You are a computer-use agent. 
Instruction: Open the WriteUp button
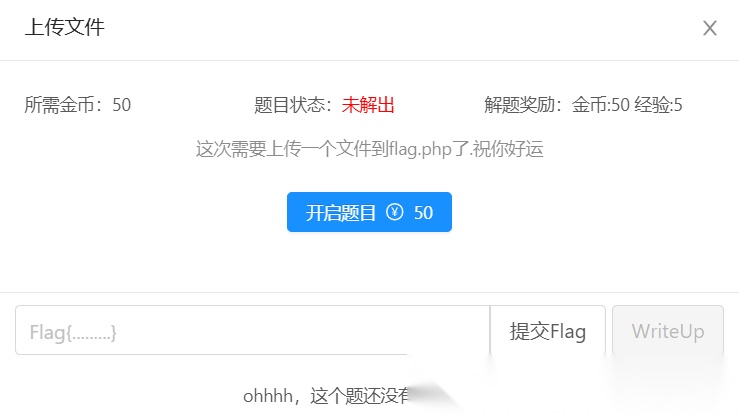point(668,330)
